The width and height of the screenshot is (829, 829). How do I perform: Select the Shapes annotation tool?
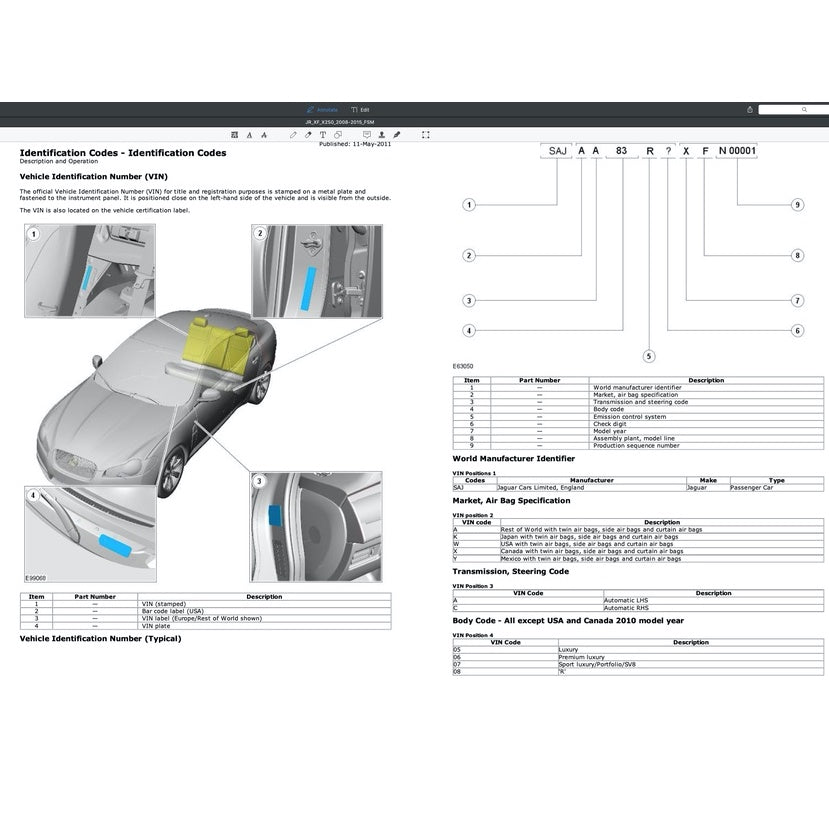338,135
